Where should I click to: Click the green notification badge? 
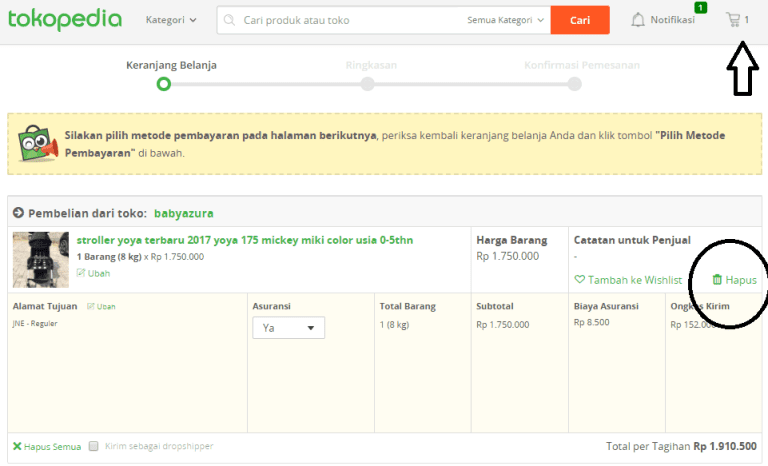(x=701, y=7)
